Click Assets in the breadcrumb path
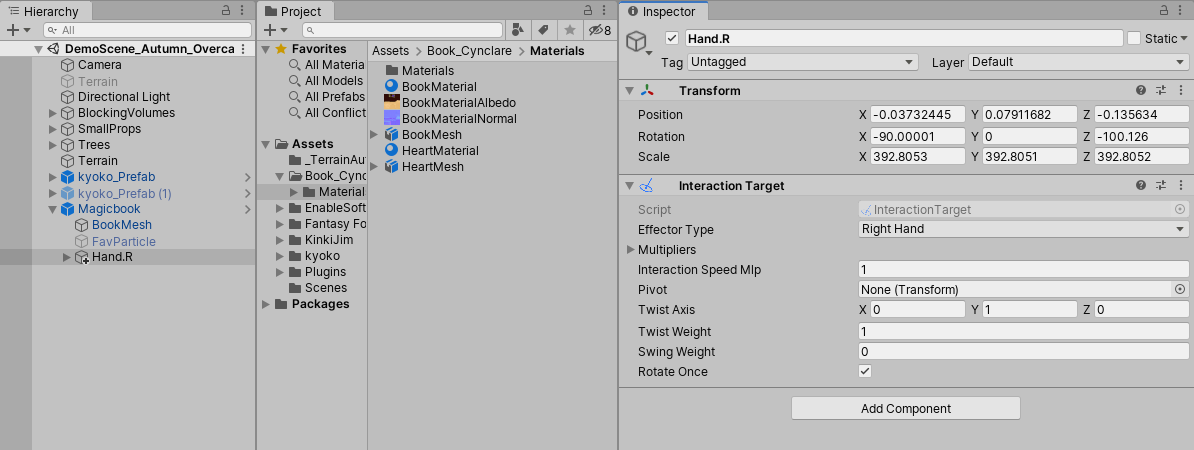Viewport: 1194px width, 450px height. [x=390, y=51]
